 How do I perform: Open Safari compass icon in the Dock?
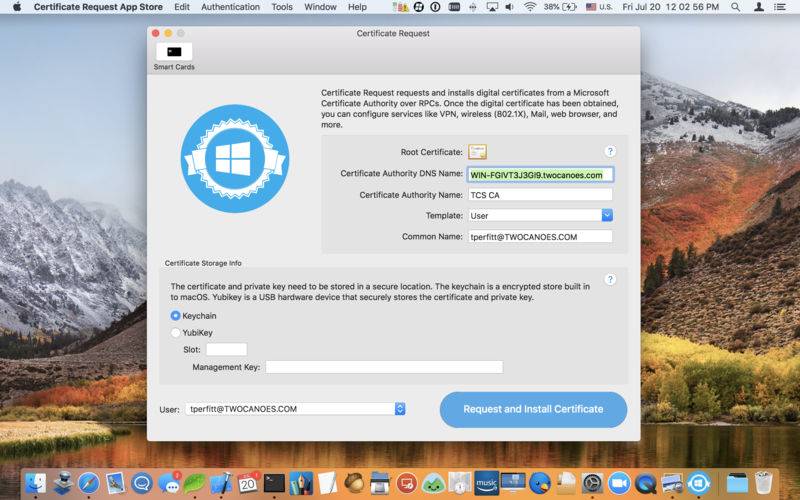point(89,483)
